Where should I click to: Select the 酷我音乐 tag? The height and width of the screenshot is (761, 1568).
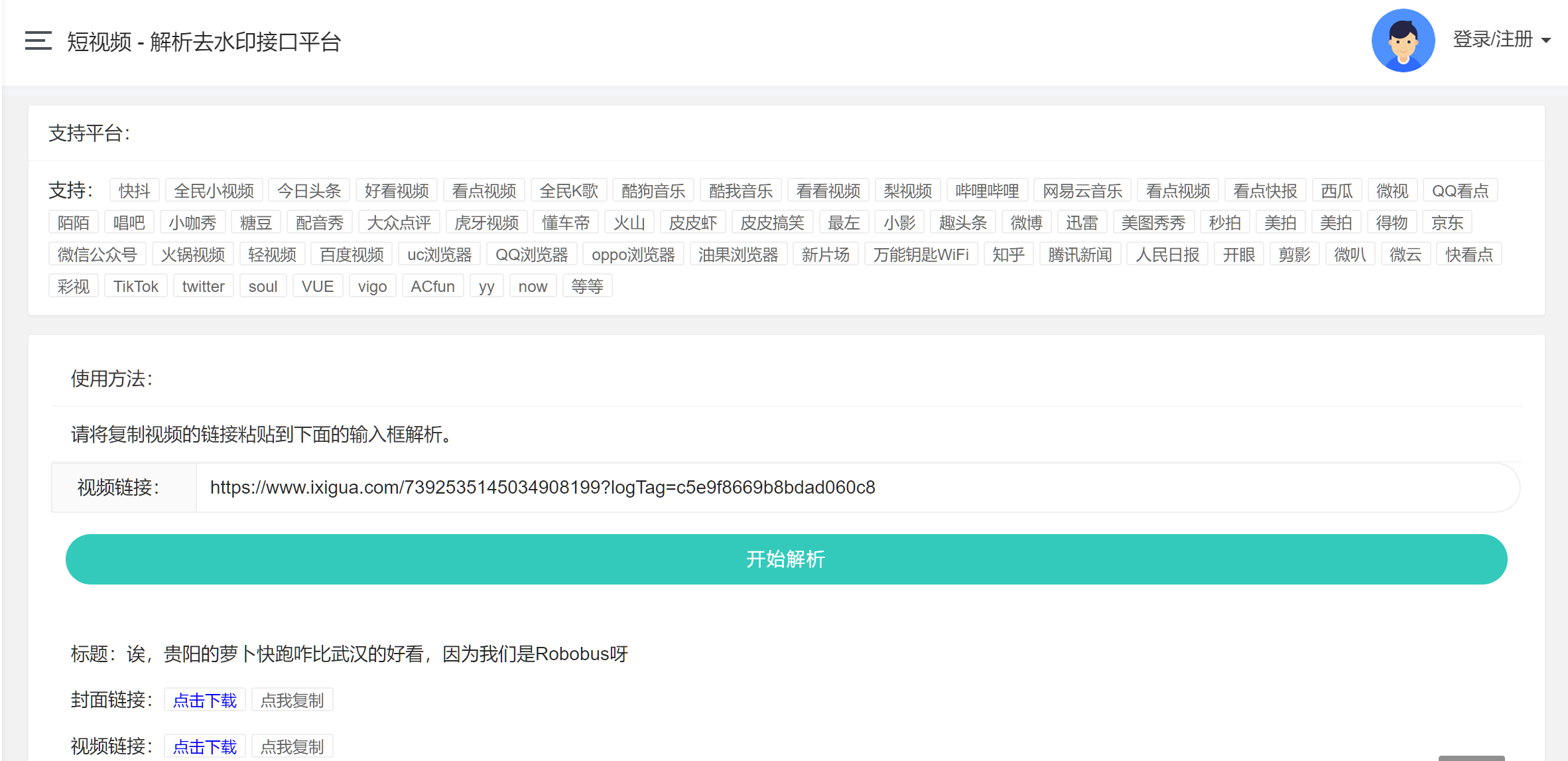741,190
